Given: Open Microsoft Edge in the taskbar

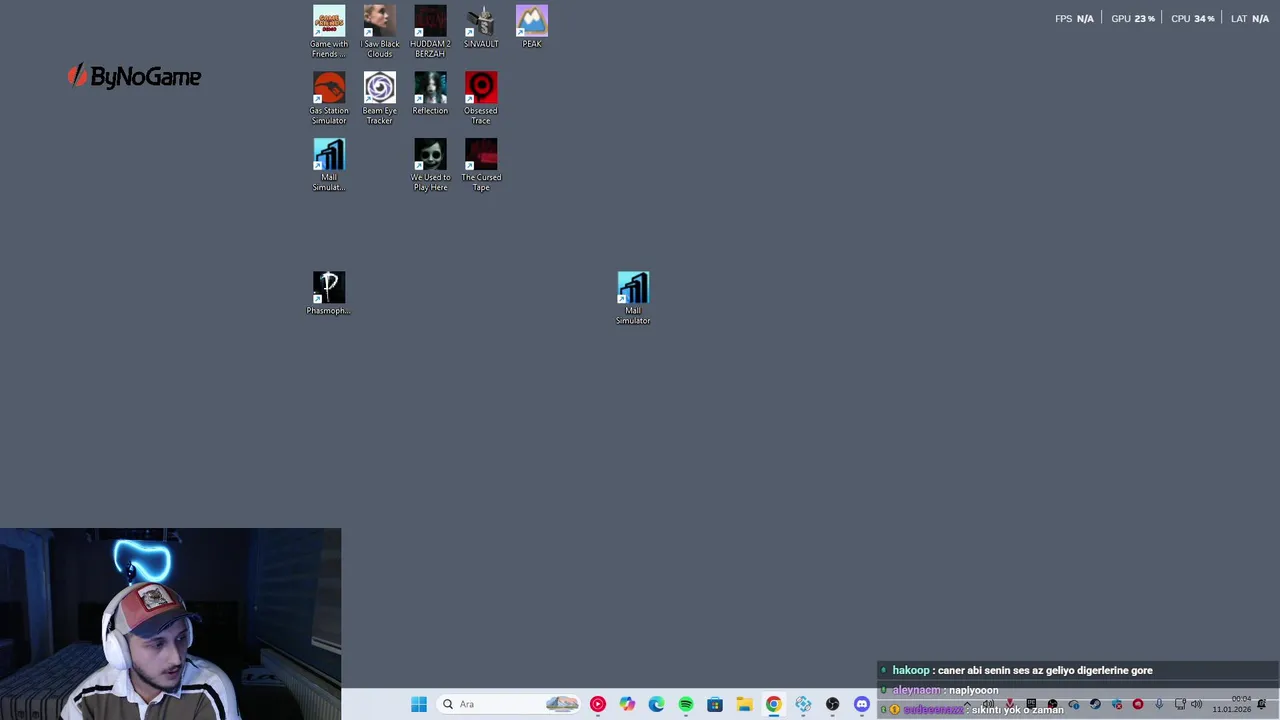Looking at the screenshot, I should tap(656, 704).
